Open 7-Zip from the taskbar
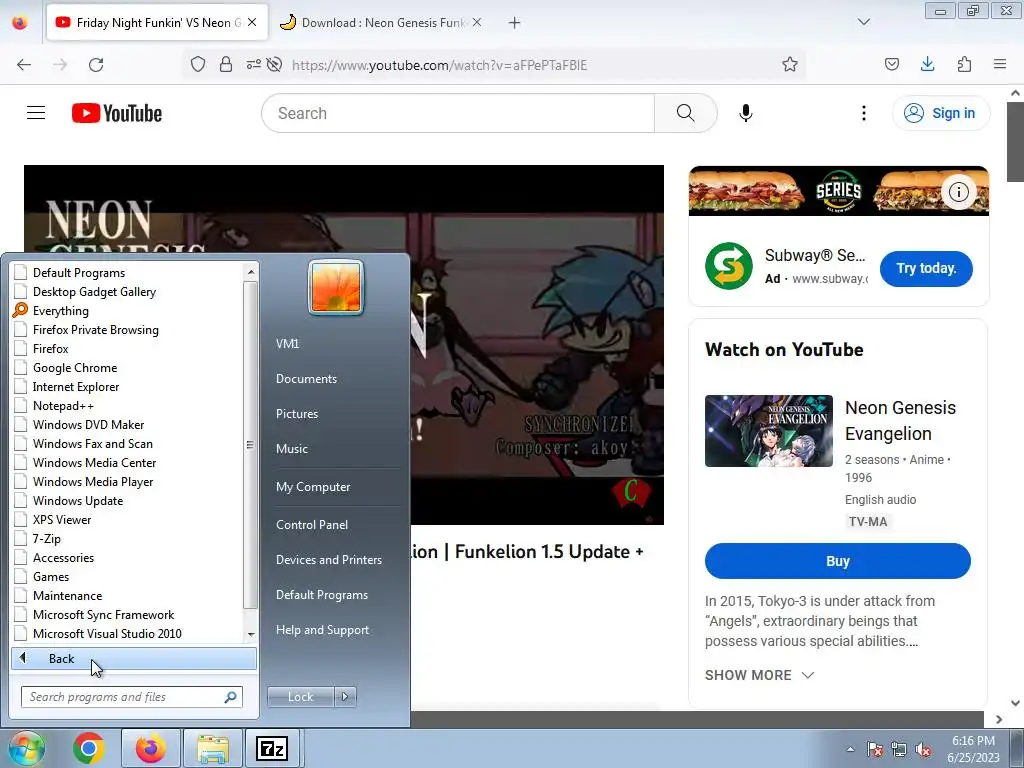Screen dimensions: 1024x768 click(x=272, y=748)
